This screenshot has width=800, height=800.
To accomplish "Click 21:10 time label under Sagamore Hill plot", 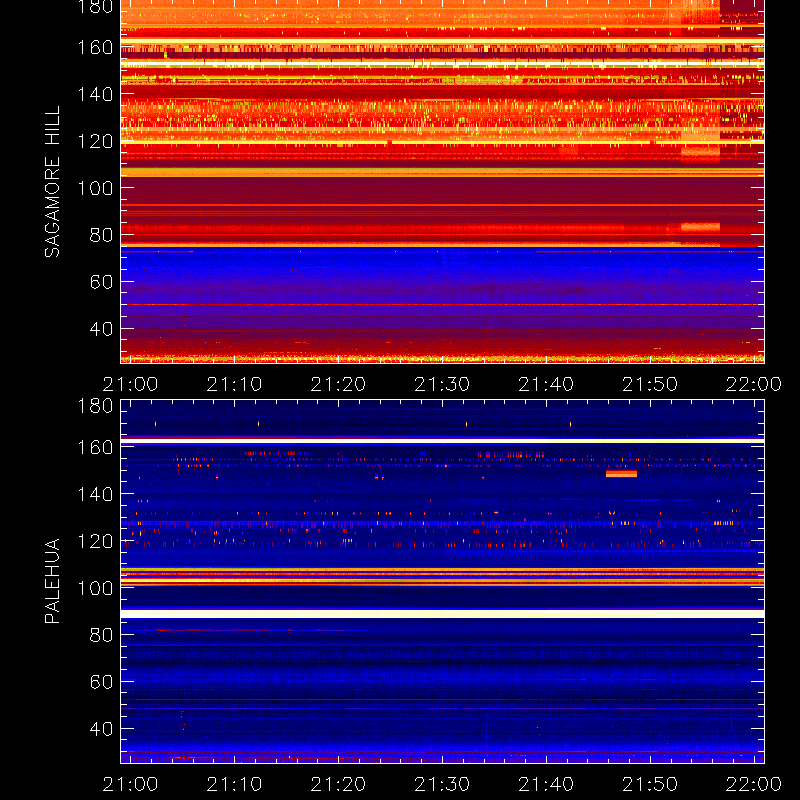I will pyautogui.click(x=234, y=384).
